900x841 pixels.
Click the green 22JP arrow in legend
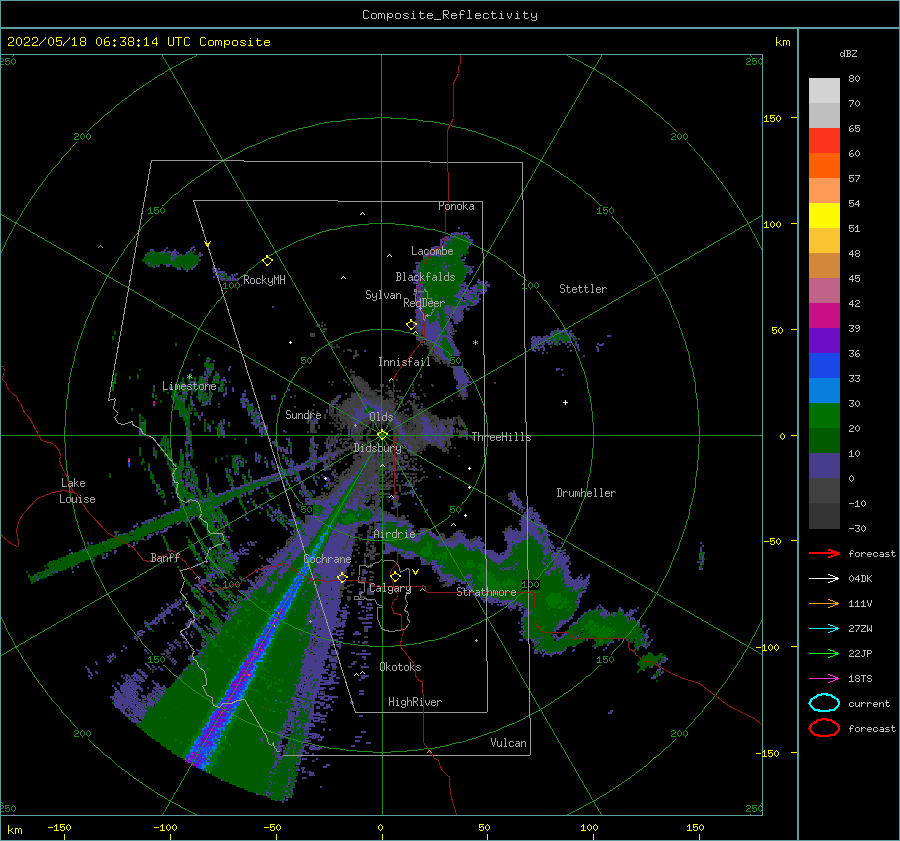click(824, 653)
